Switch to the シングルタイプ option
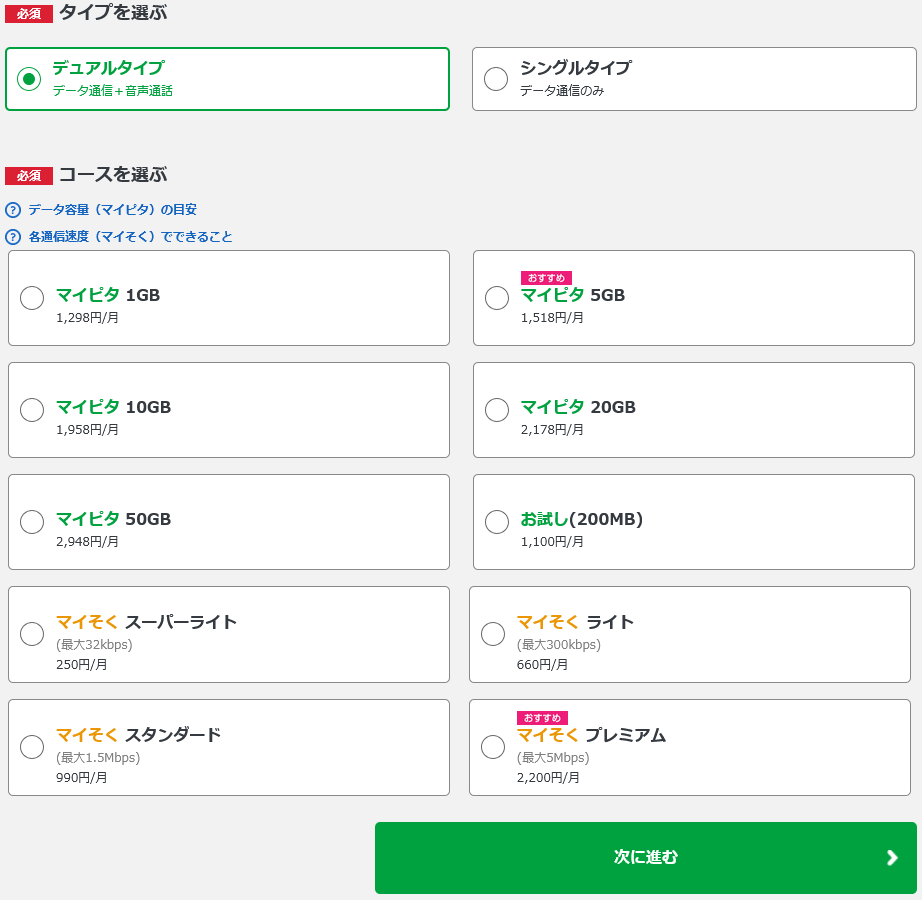This screenshot has width=922, height=900. coord(496,78)
